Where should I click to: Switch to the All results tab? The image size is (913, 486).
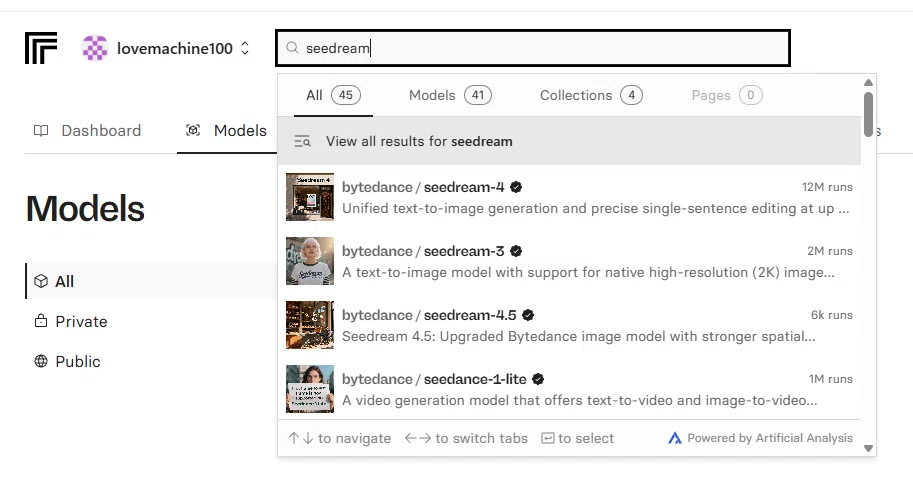tap(333, 95)
